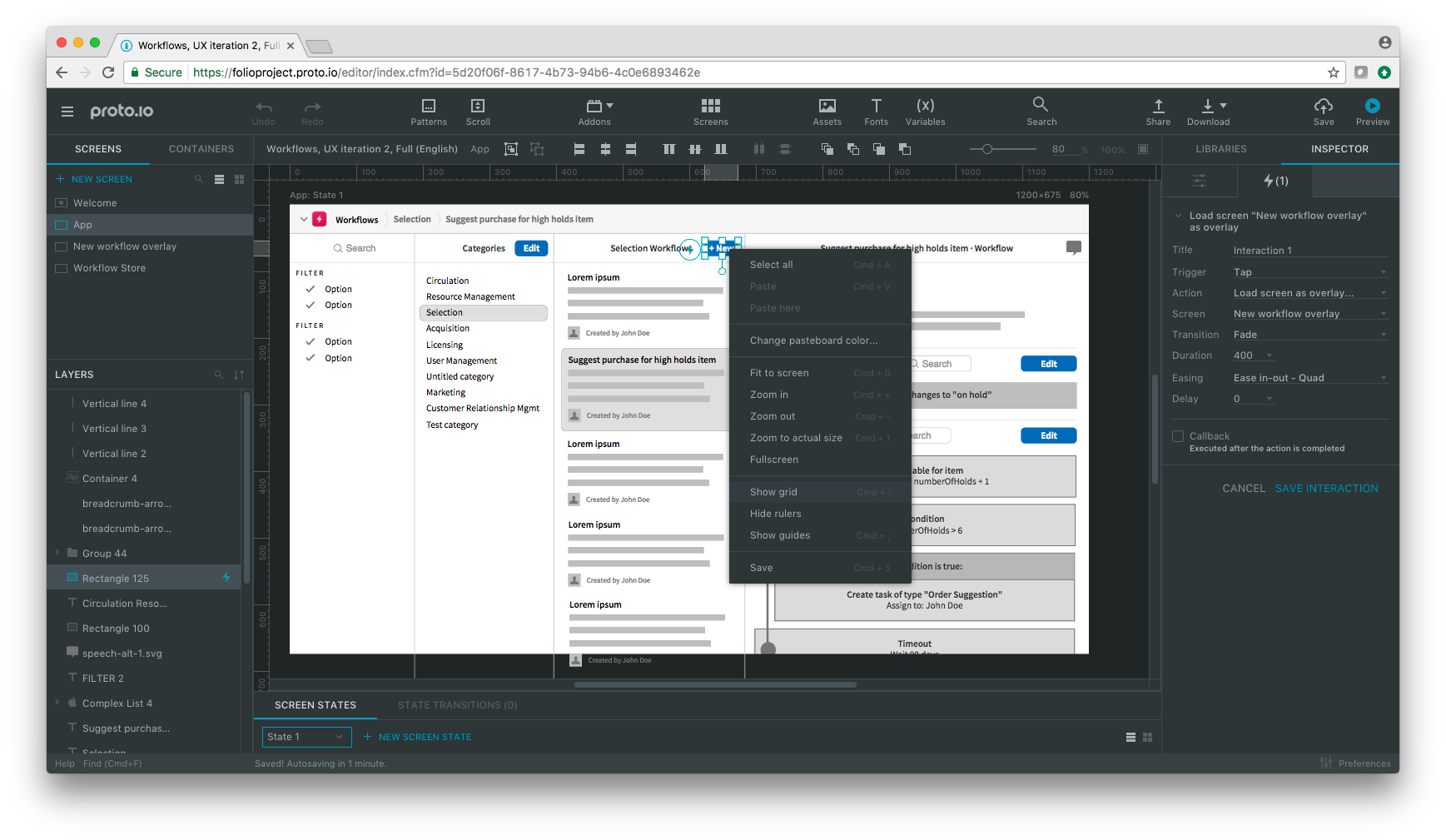Click NEW SCREEN STATE button
Screen dimensions: 1446x840
coord(417,737)
